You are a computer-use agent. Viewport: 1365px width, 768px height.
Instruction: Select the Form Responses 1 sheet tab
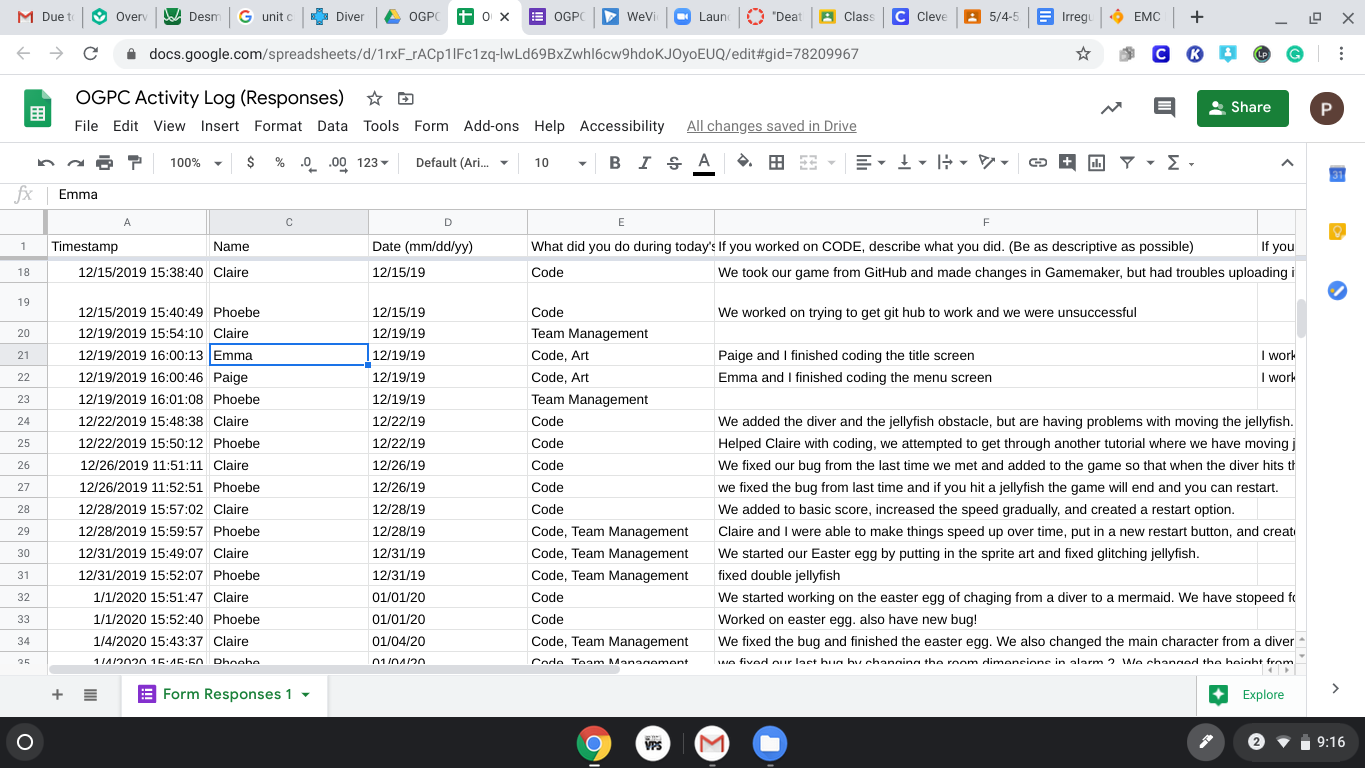point(227,694)
